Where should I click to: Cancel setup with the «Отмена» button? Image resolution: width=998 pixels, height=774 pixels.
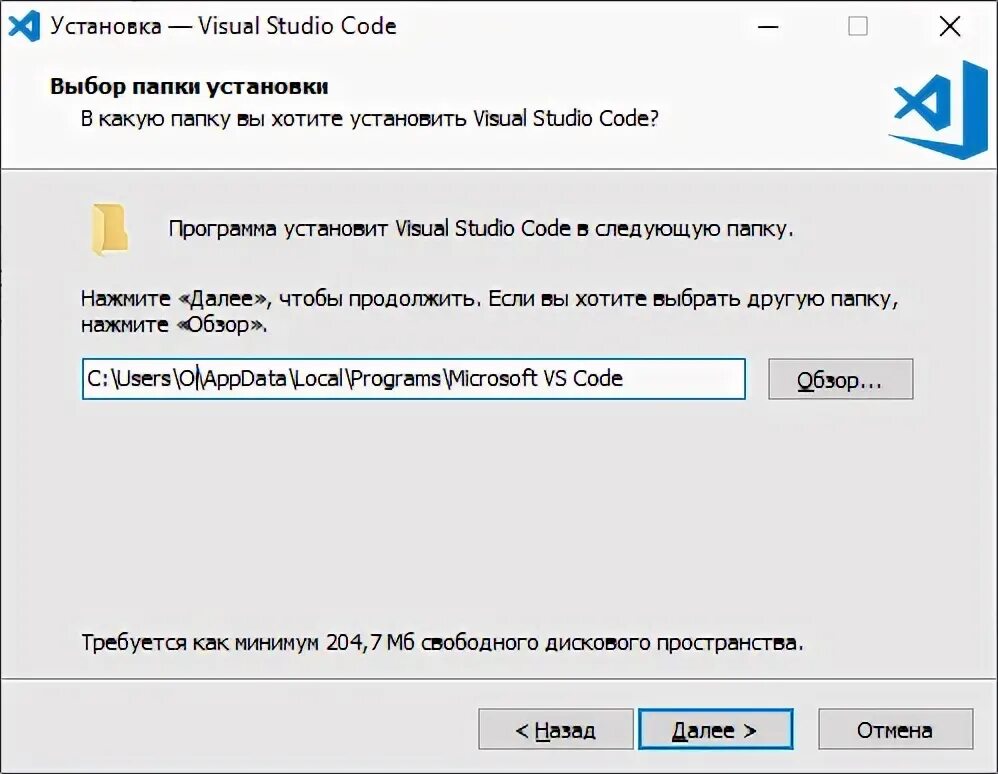point(895,730)
